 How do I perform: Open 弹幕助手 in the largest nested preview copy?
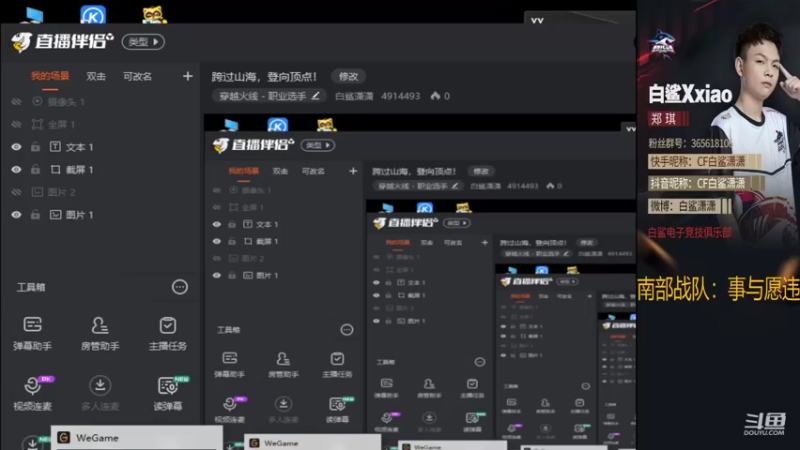tap(230, 365)
